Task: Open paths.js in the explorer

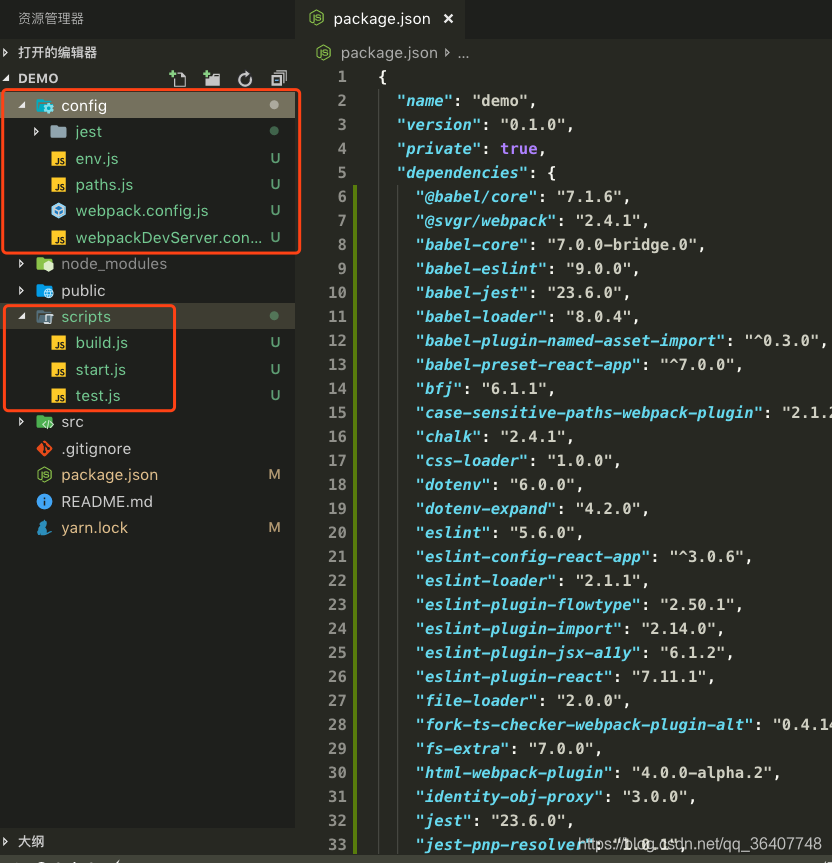Action: tap(104, 185)
